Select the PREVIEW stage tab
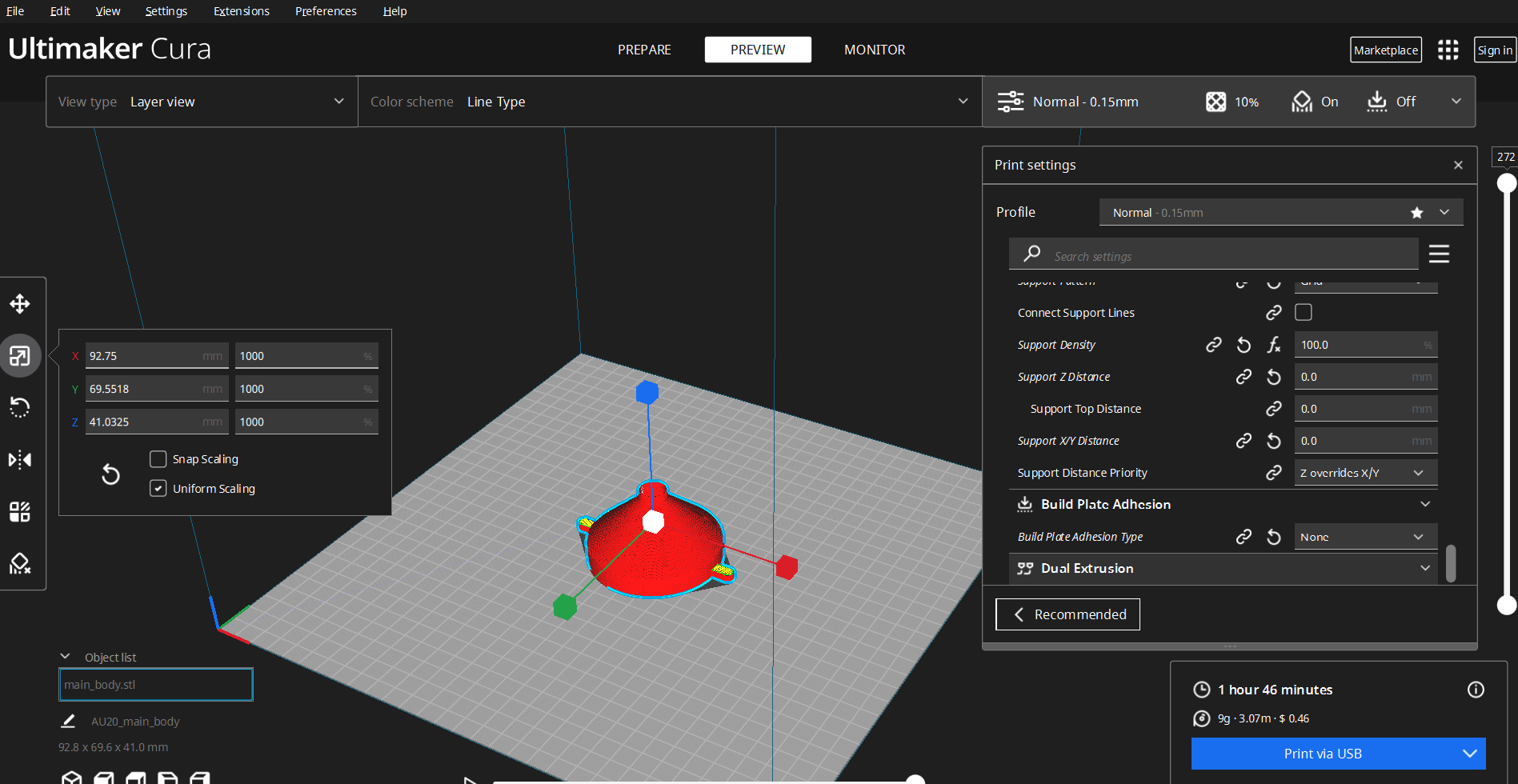The height and width of the screenshot is (784, 1518). click(758, 50)
